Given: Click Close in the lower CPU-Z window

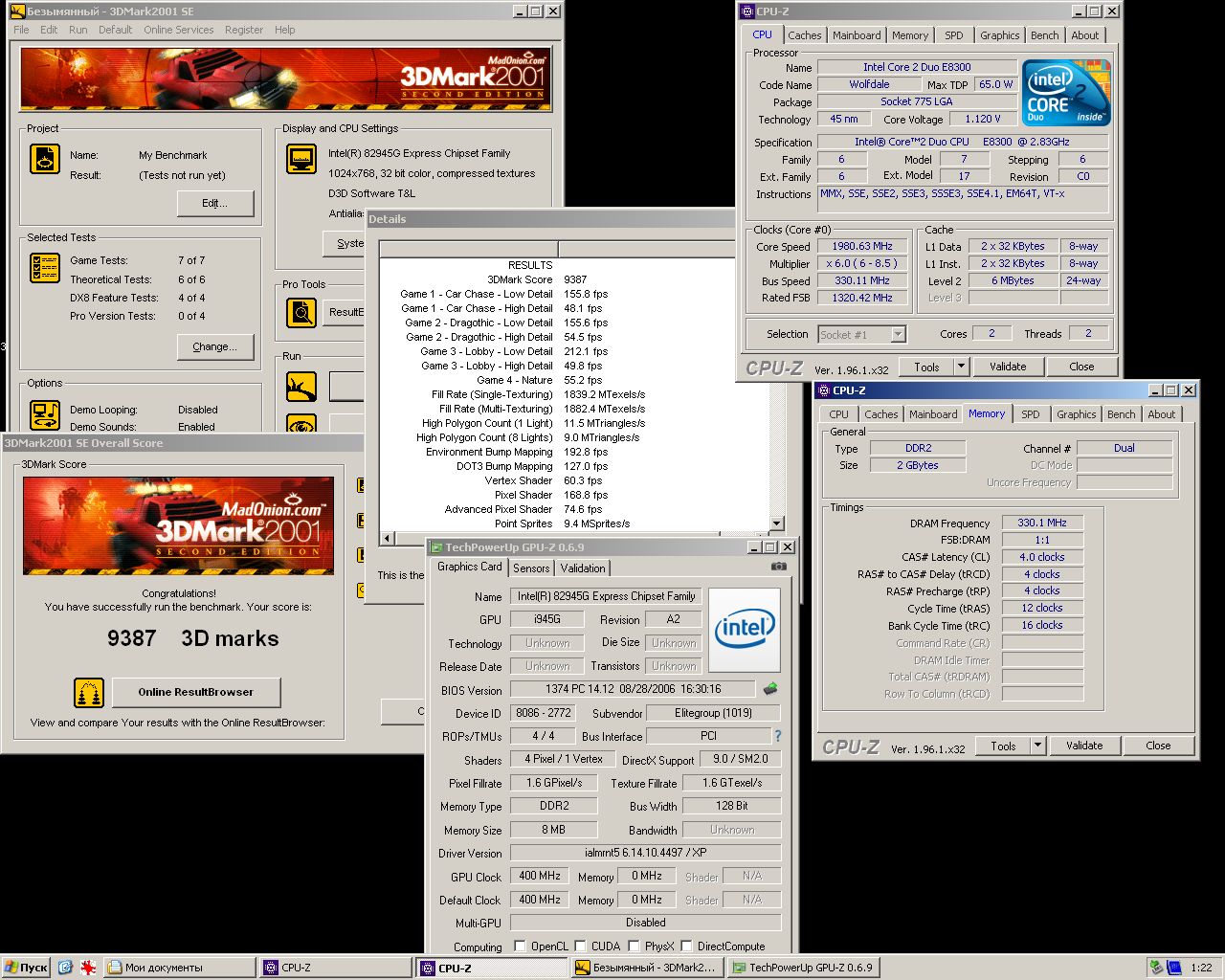Looking at the screenshot, I should pos(1158,746).
